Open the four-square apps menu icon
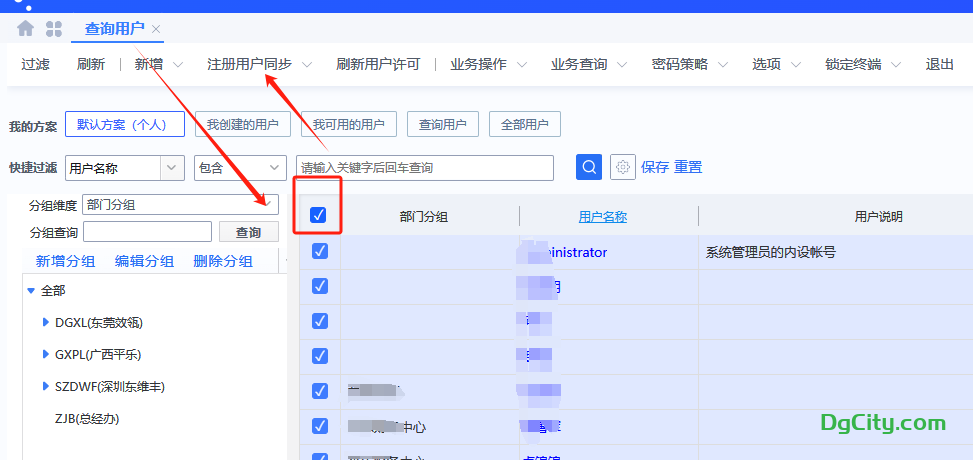The height and width of the screenshot is (460, 973). (54, 29)
